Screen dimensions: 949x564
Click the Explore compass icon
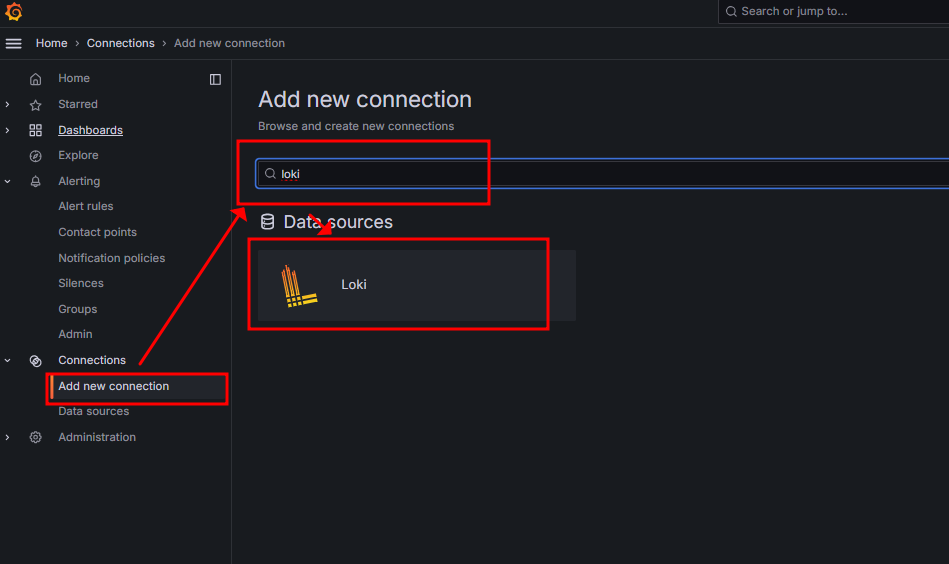(x=36, y=156)
